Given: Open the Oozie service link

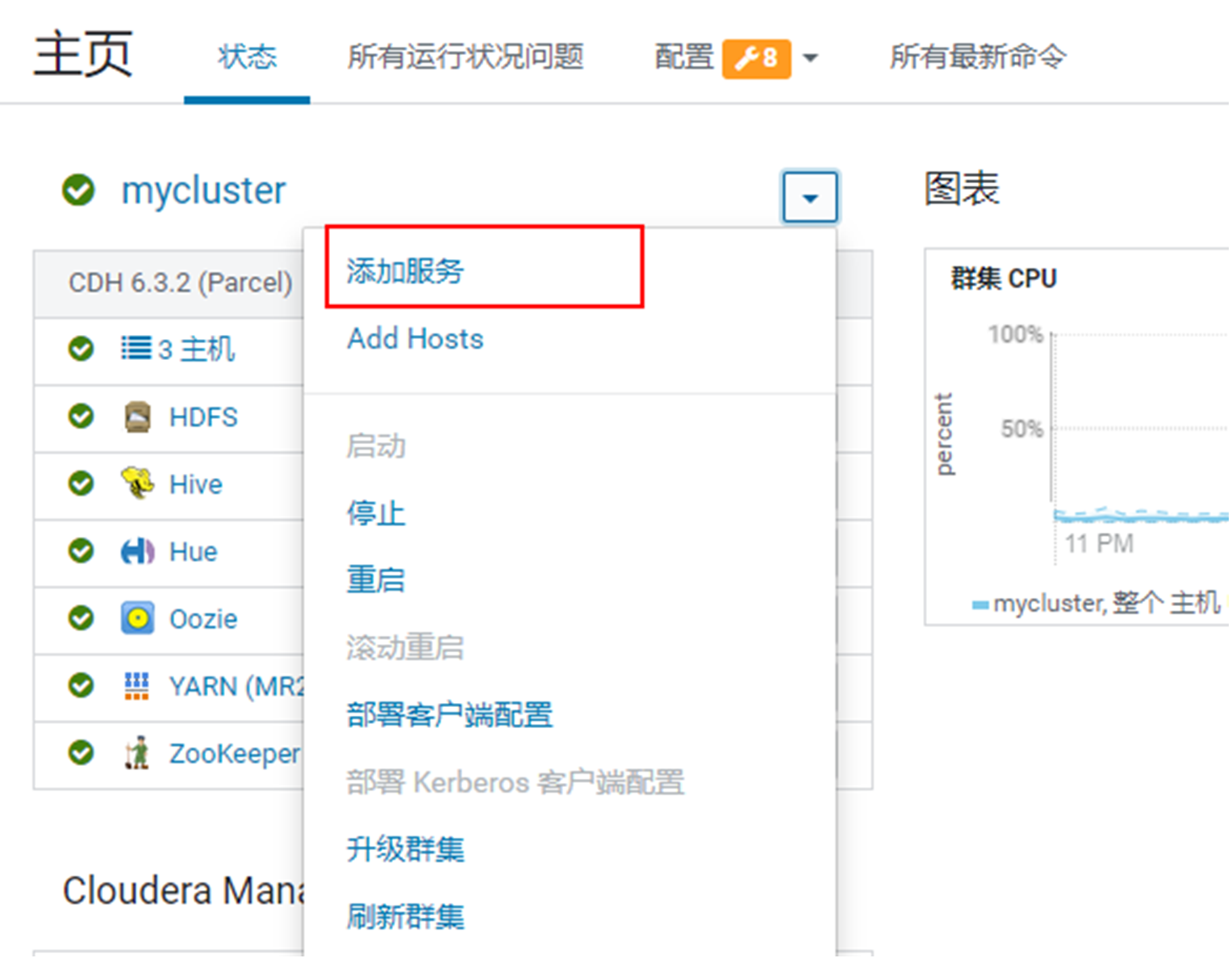Looking at the screenshot, I should [x=203, y=619].
